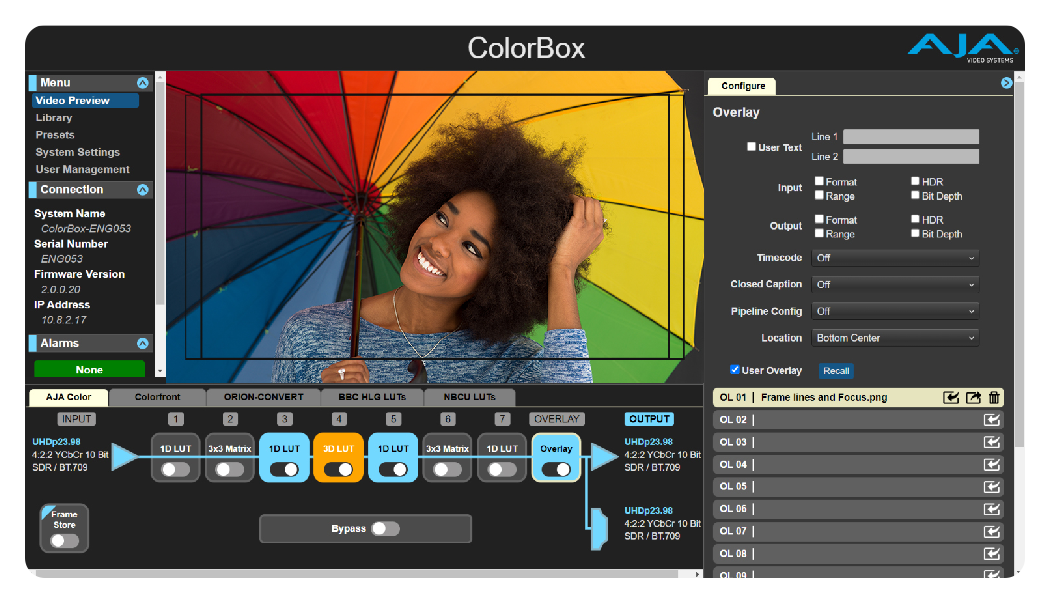Open the Location dropdown
1050x603 pixels.
[895, 338]
